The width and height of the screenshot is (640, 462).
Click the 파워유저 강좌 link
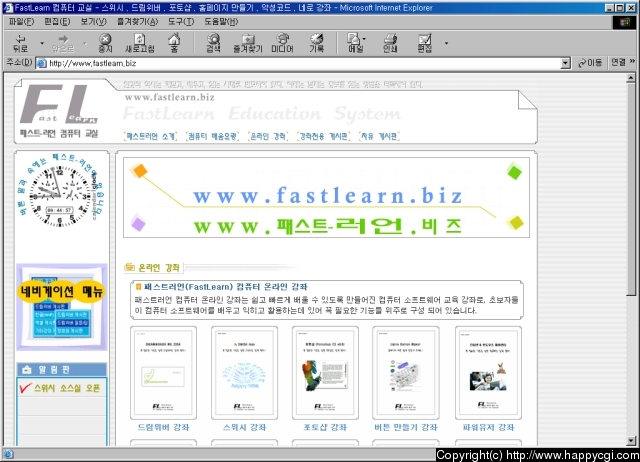[x=488, y=427]
